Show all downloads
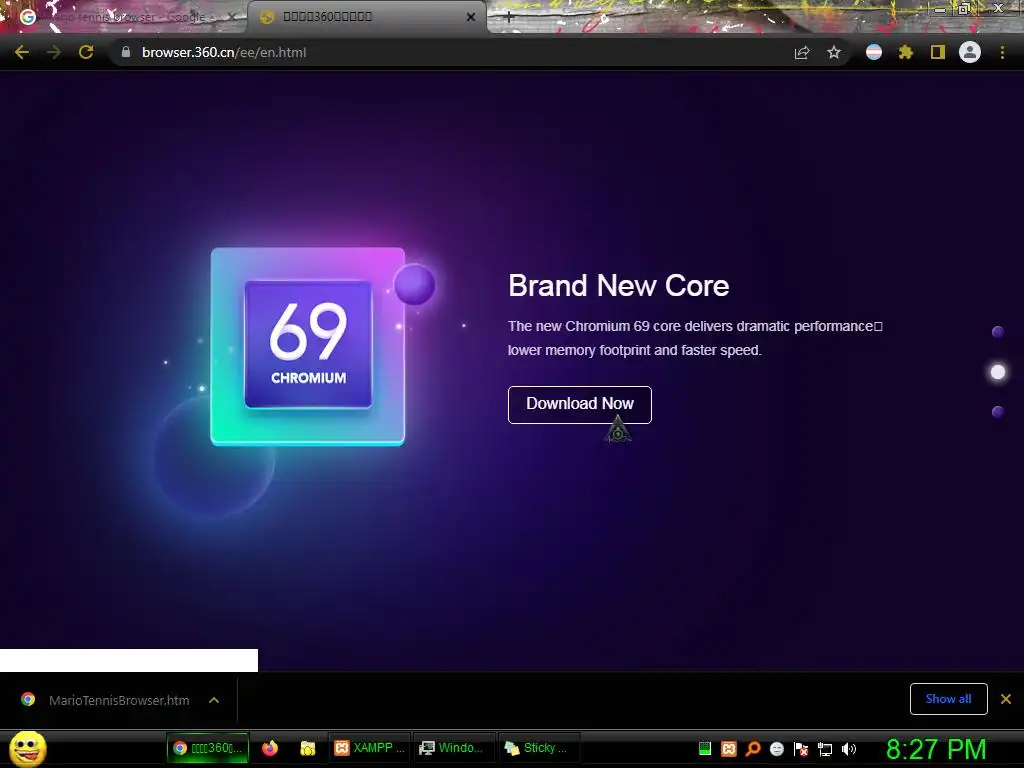The height and width of the screenshot is (768, 1024). point(948,699)
